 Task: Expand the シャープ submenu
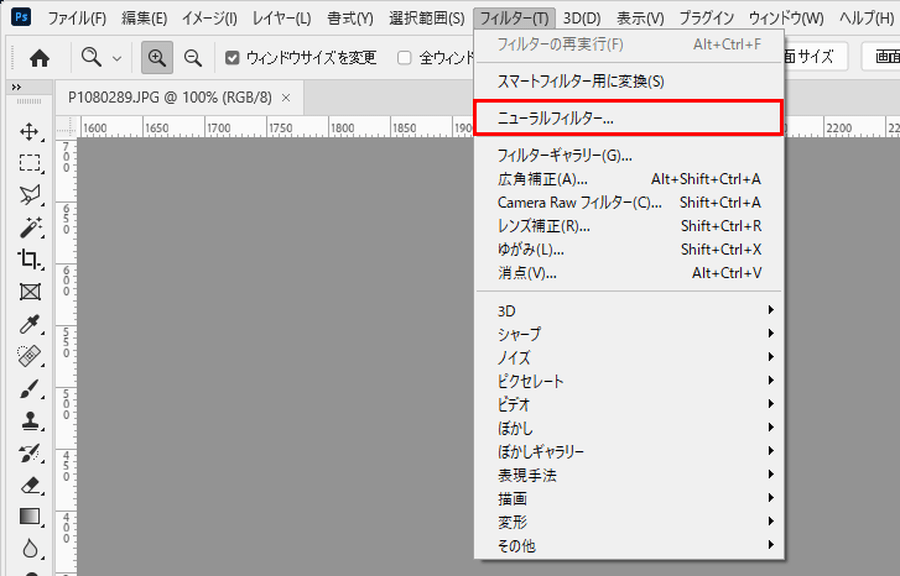(x=629, y=334)
